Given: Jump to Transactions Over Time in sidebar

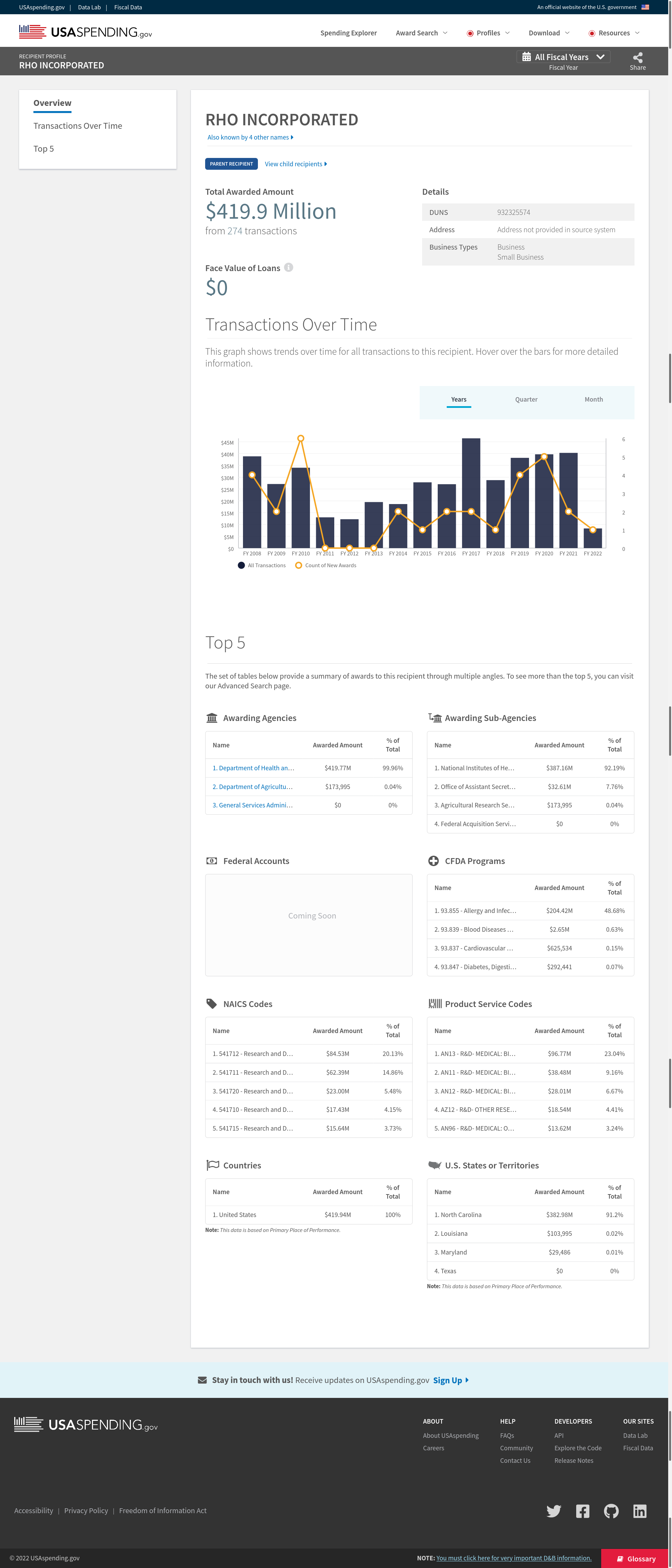Looking at the screenshot, I should (x=78, y=125).
